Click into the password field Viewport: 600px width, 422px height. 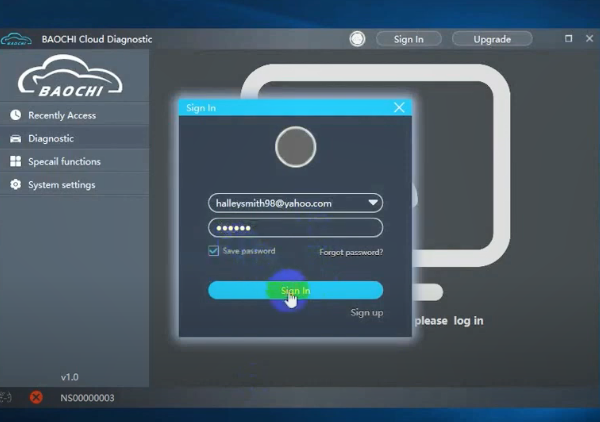coord(295,228)
